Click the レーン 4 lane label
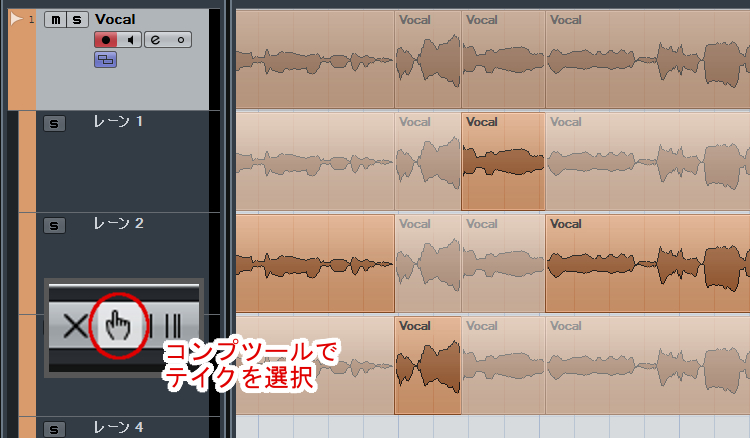Image resolution: width=750 pixels, height=438 pixels. coord(118,427)
